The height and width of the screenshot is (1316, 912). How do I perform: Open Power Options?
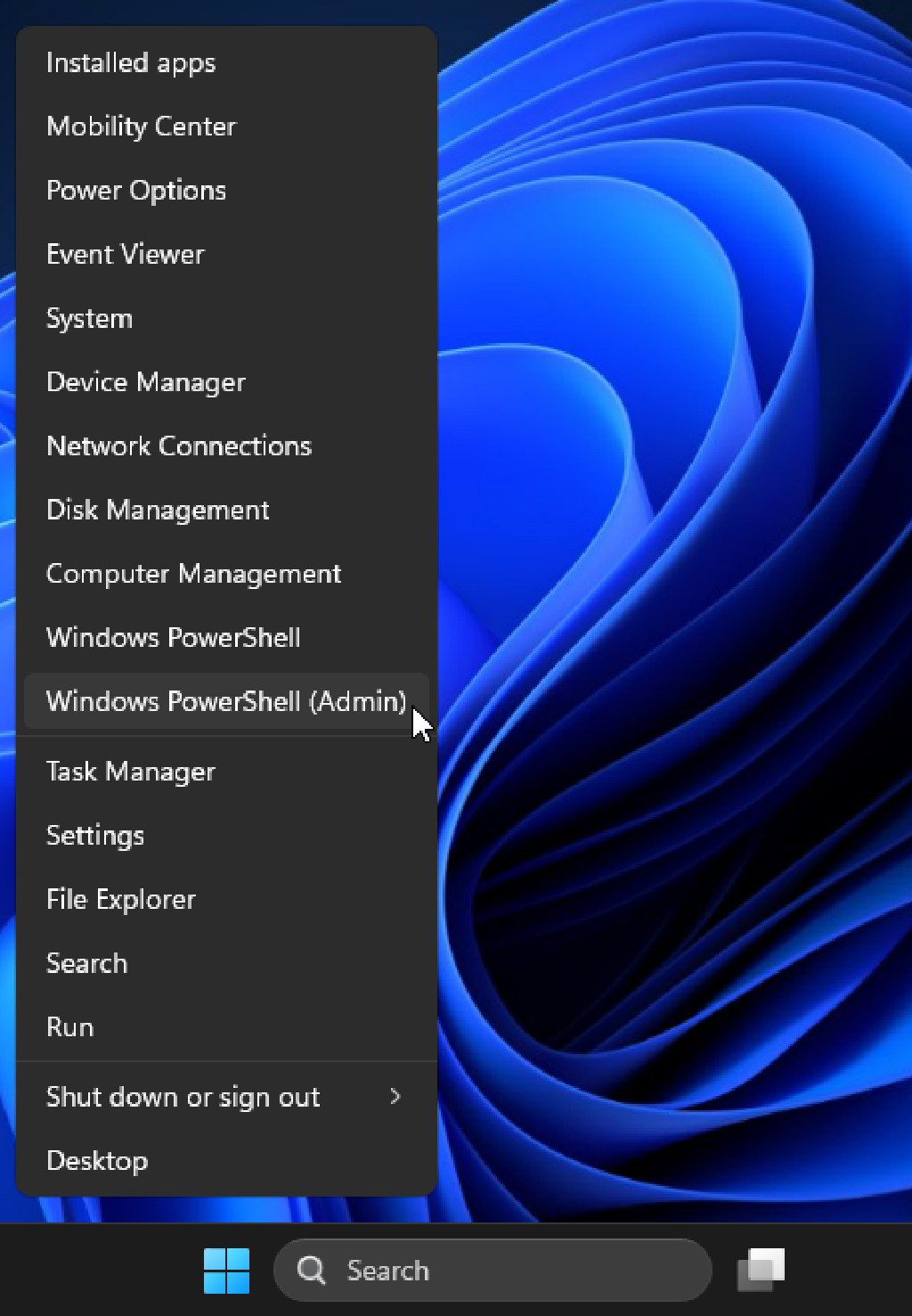[x=136, y=190]
